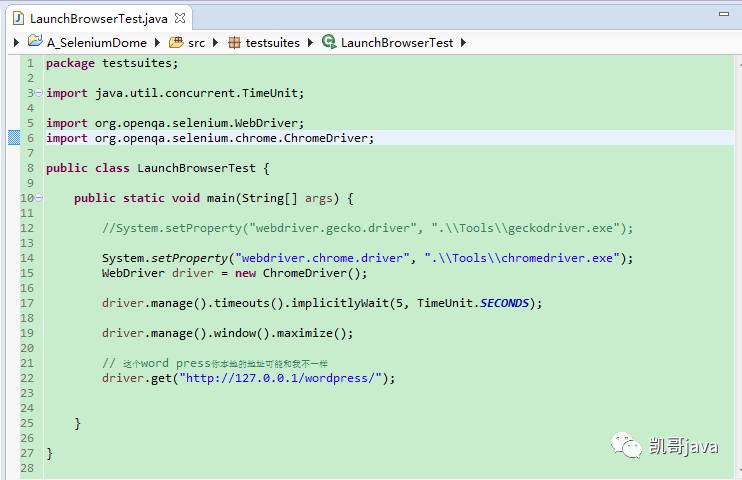This screenshot has height=480, width=742.
Task: Click the testsuites package icon
Action: (234, 43)
